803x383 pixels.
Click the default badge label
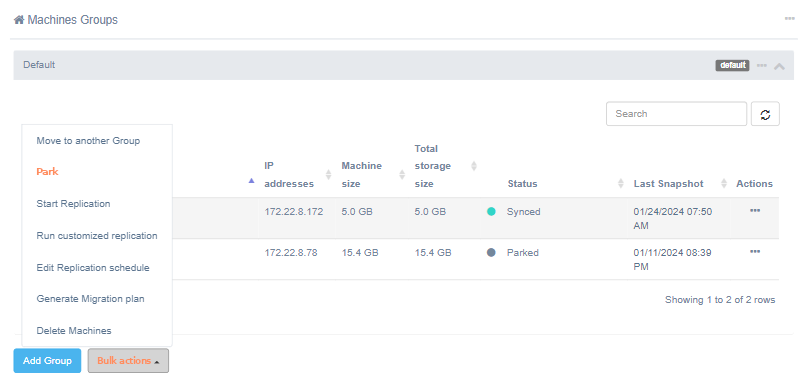(x=732, y=66)
